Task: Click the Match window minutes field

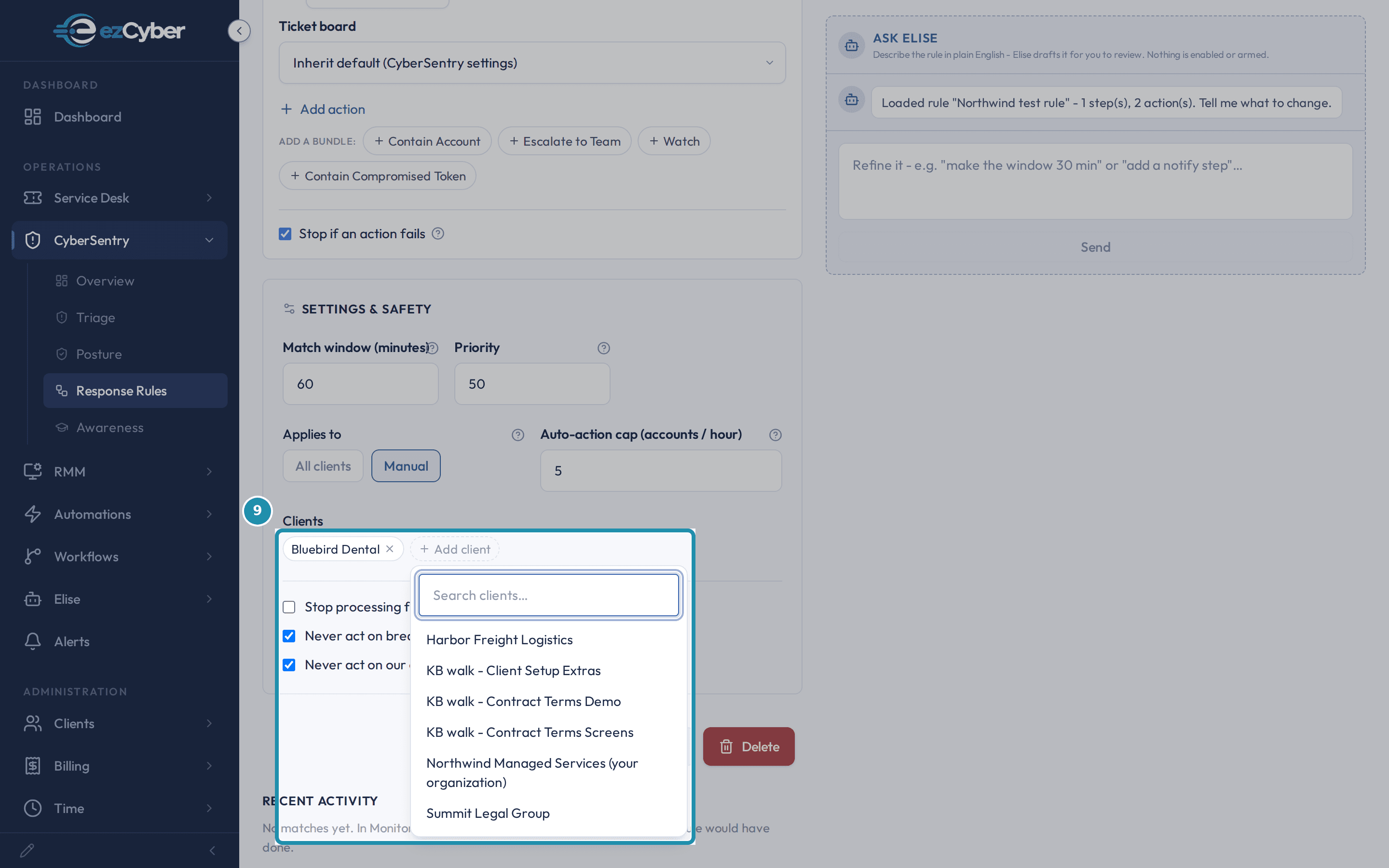Action: (360, 383)
